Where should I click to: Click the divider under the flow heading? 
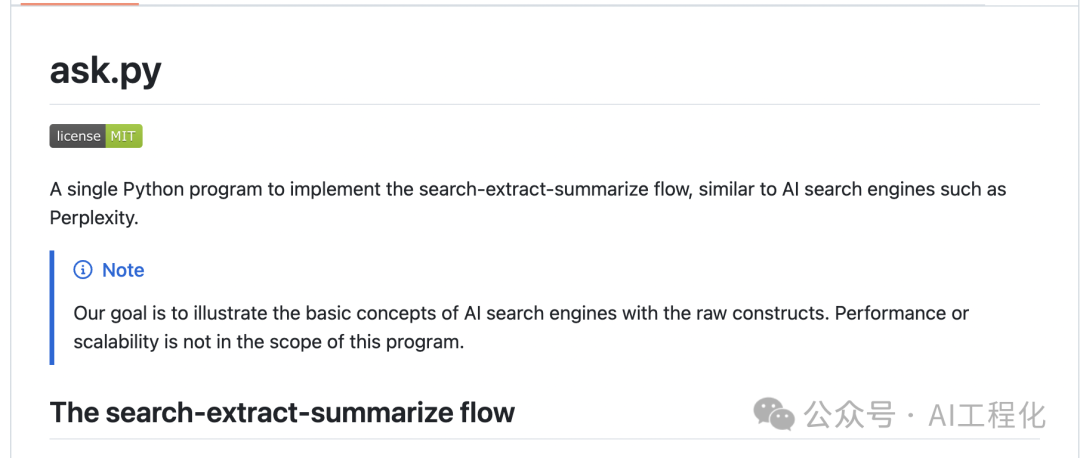(544, 439)
